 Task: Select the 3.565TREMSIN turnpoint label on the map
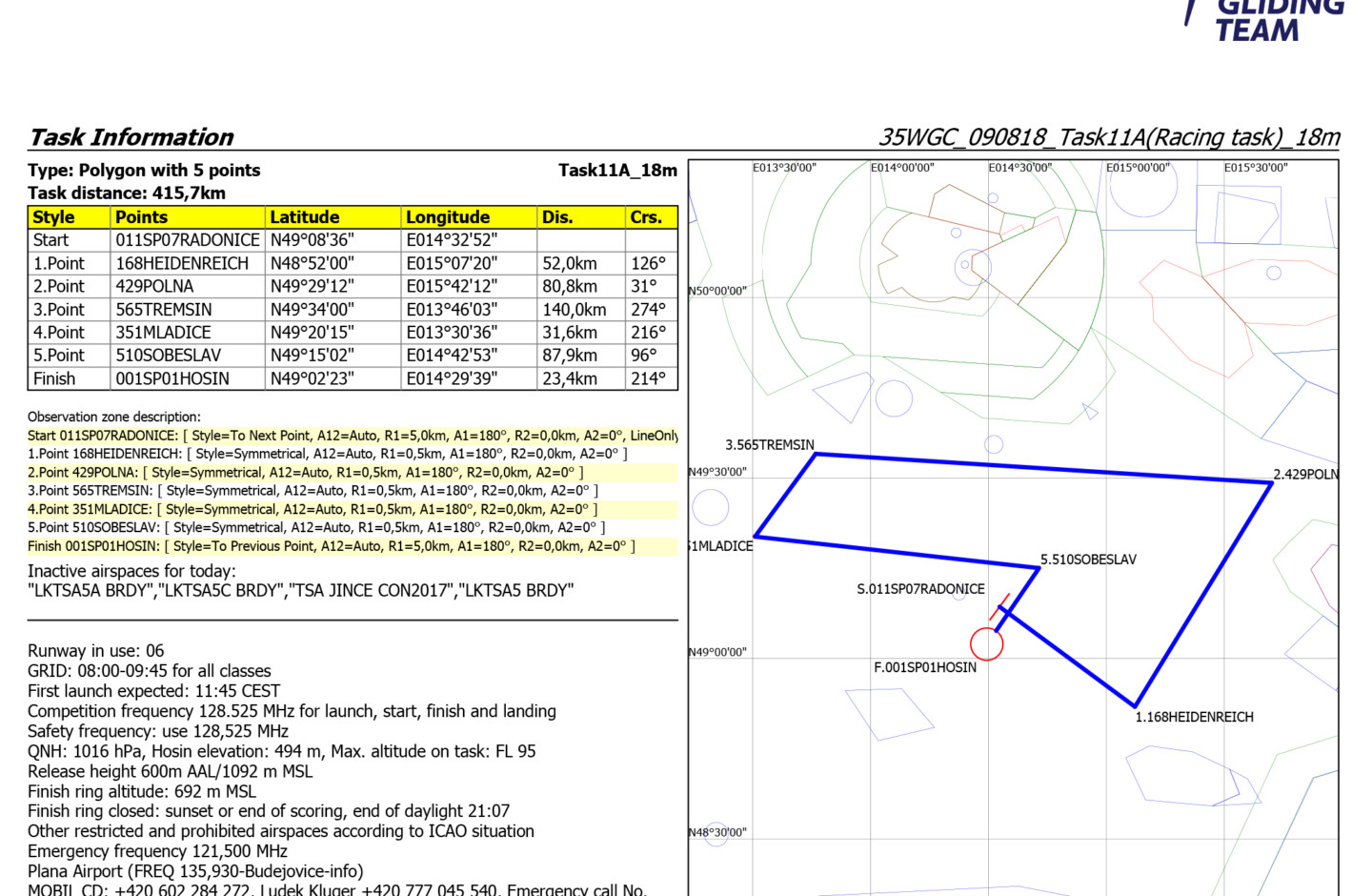point(770,445)
